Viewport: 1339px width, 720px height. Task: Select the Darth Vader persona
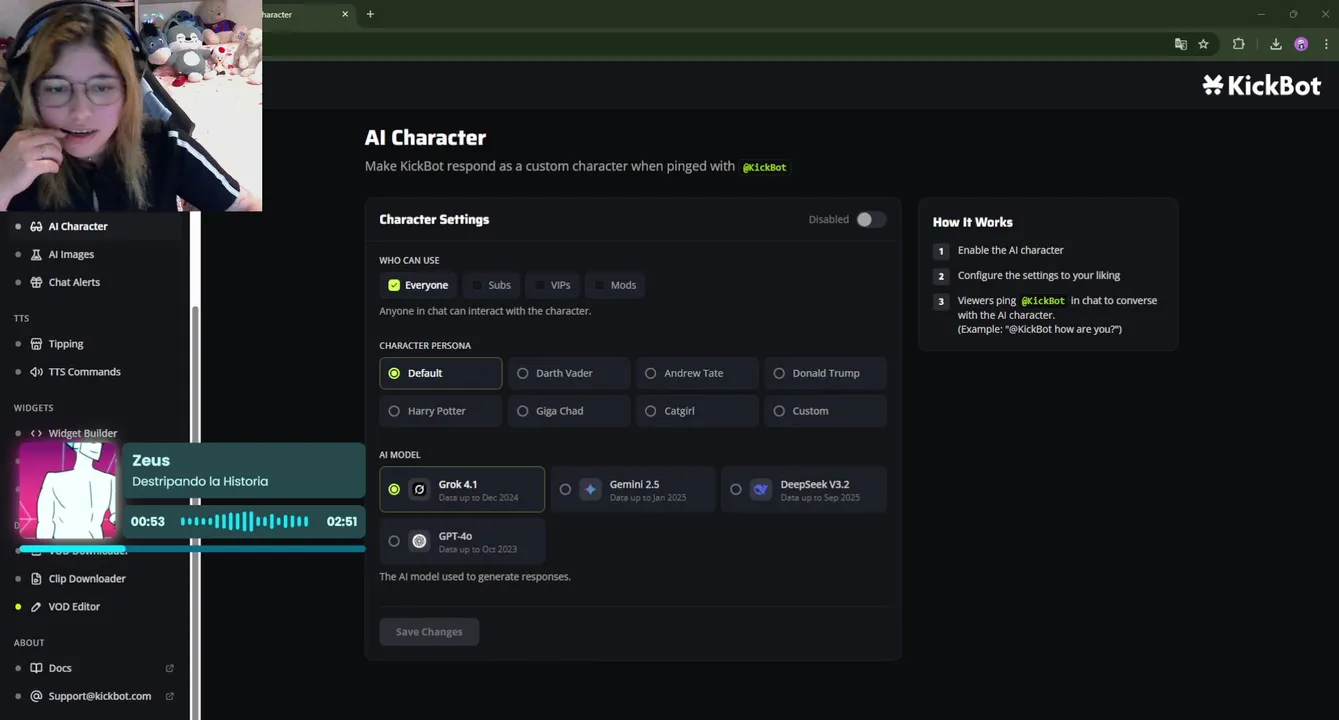[569, 373]
